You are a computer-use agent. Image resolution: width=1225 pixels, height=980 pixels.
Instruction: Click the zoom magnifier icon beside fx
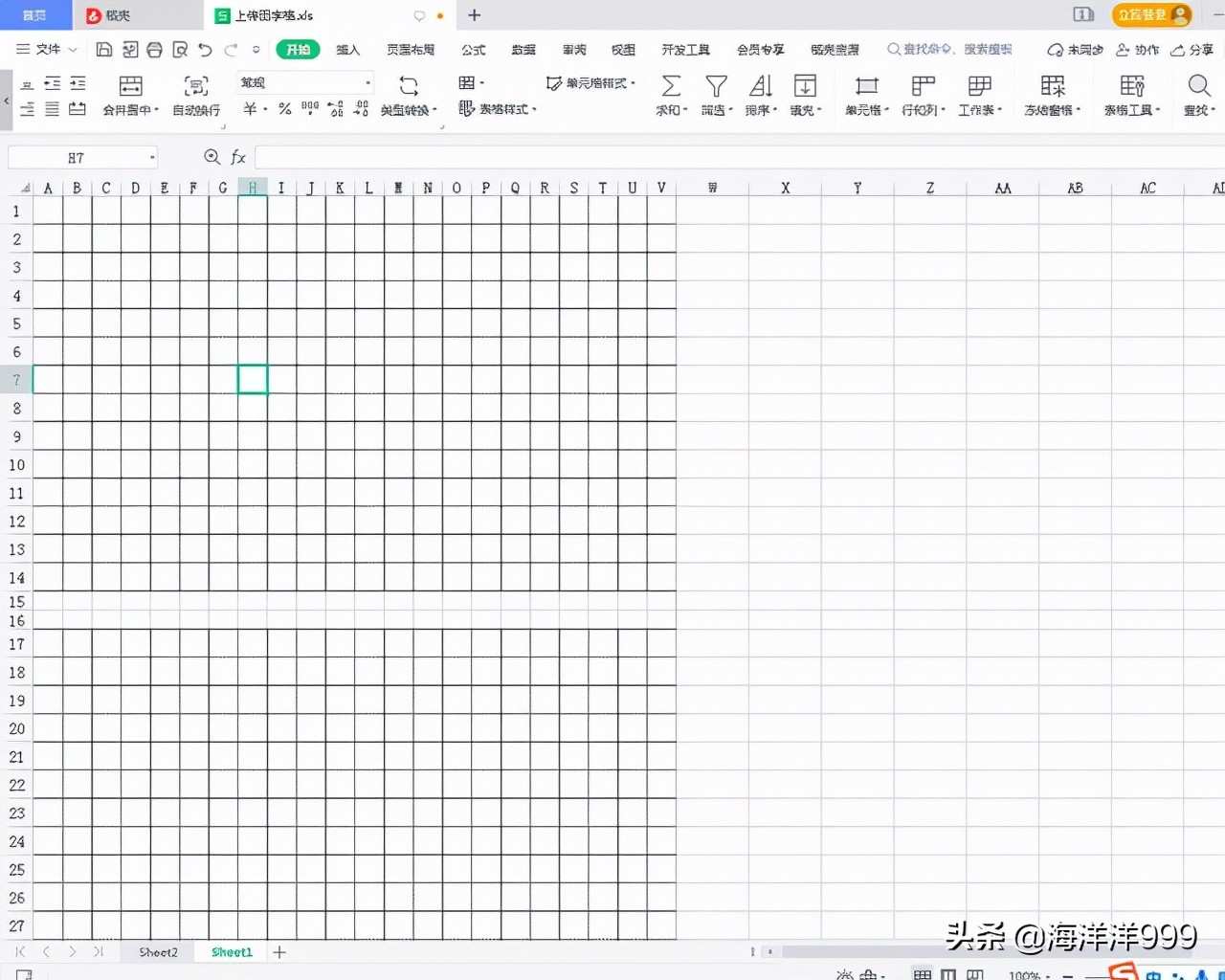(212, 157)
